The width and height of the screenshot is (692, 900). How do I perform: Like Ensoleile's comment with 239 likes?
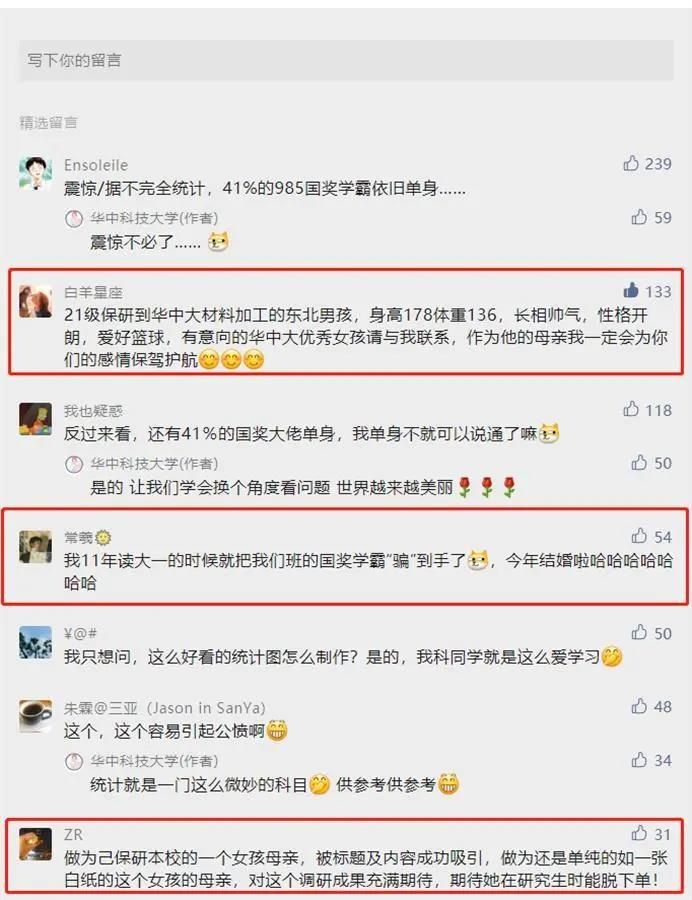point(631,164)
